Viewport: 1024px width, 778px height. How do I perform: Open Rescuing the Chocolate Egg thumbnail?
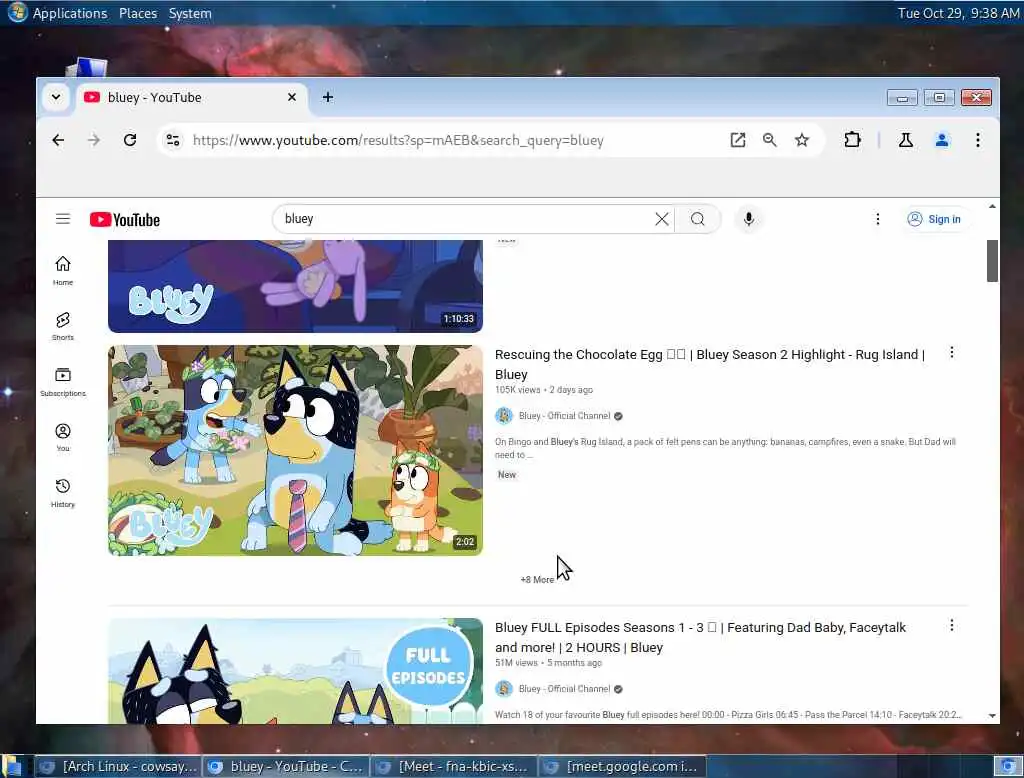[295, 451]
